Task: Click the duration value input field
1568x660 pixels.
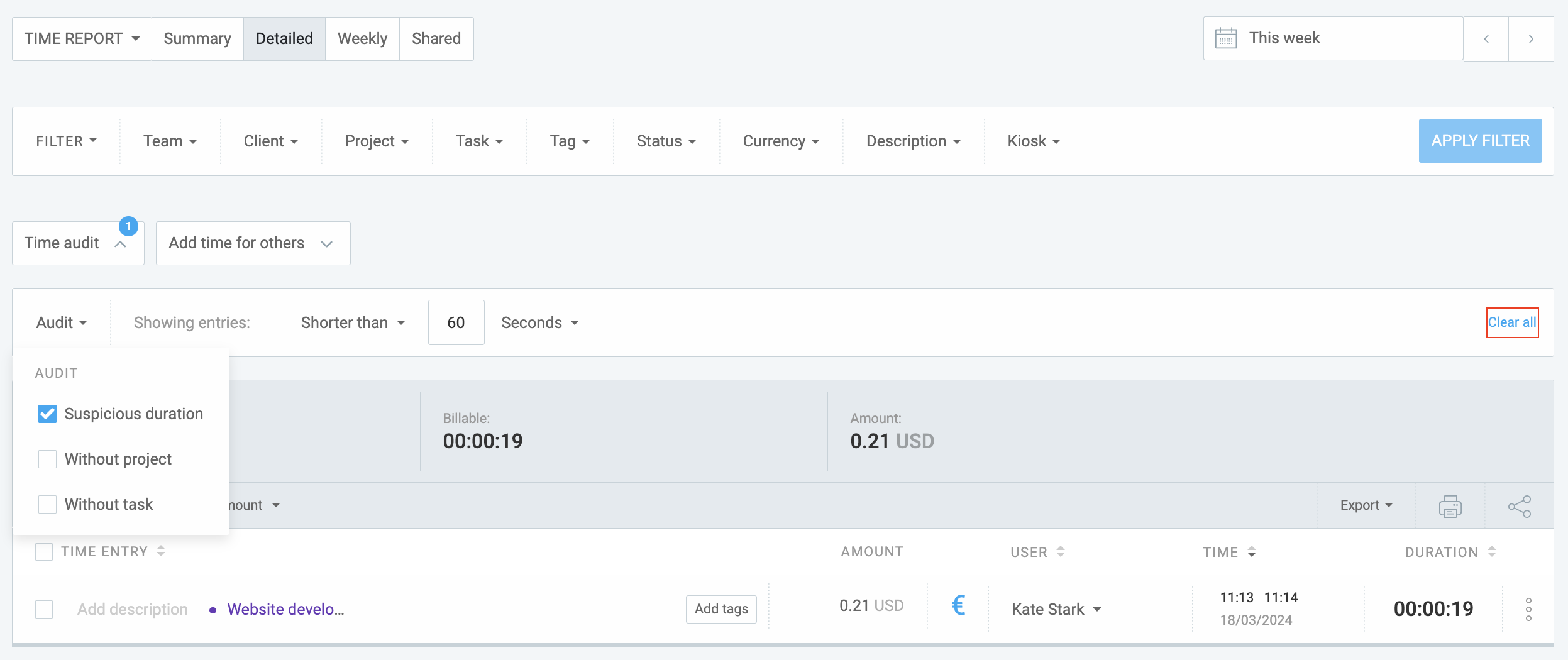Action: coord(456,322)
